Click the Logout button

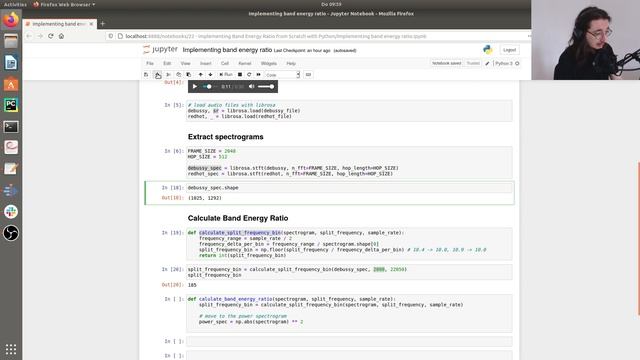click(509, 50)
